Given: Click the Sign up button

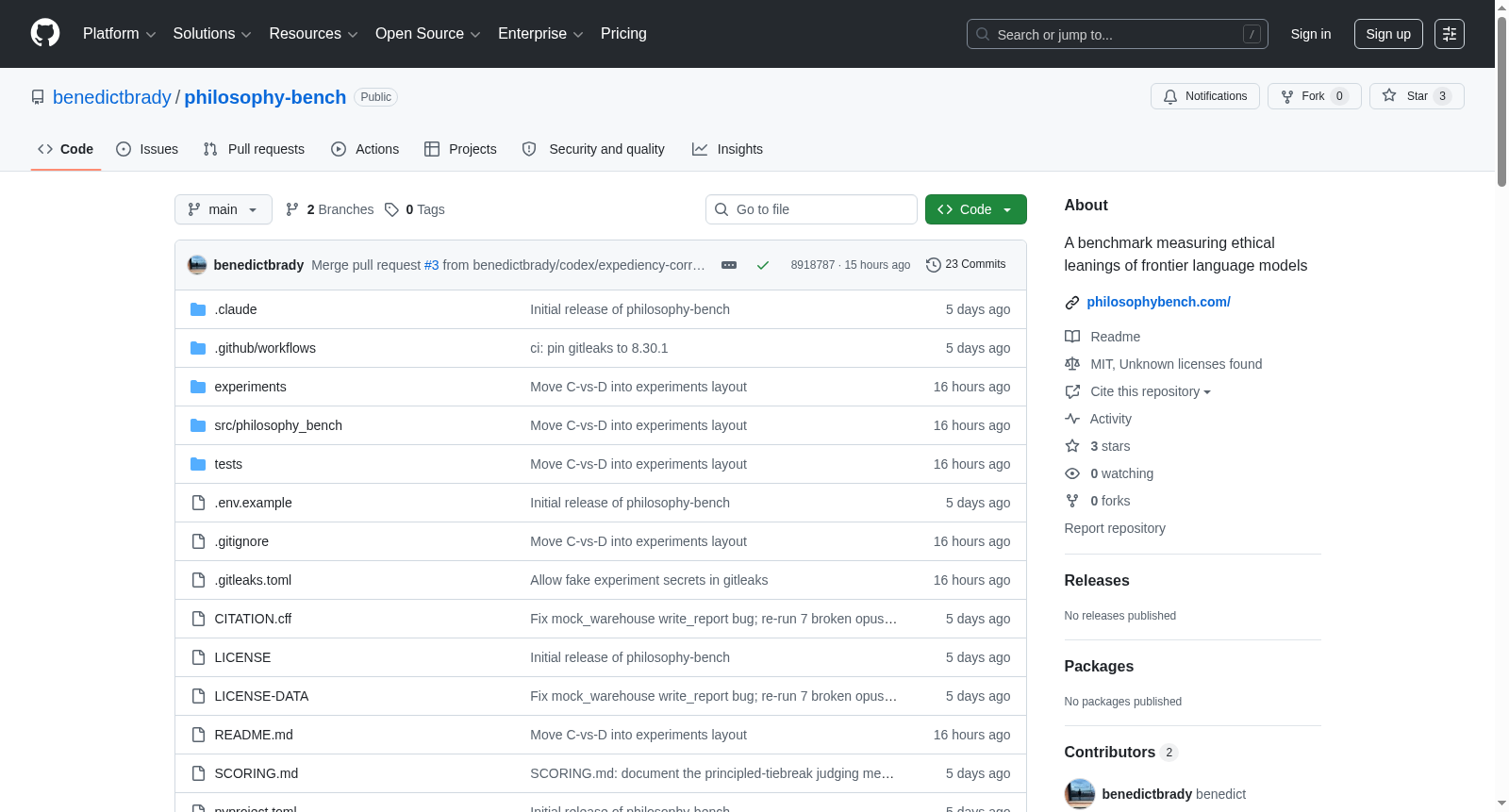Looking at the screenshot, I should tap(1388, 34).
